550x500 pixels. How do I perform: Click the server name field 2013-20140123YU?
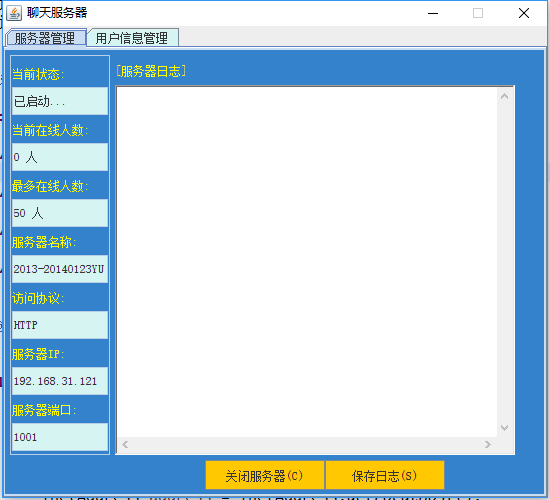pyautogui.click(x=60, y=269)
